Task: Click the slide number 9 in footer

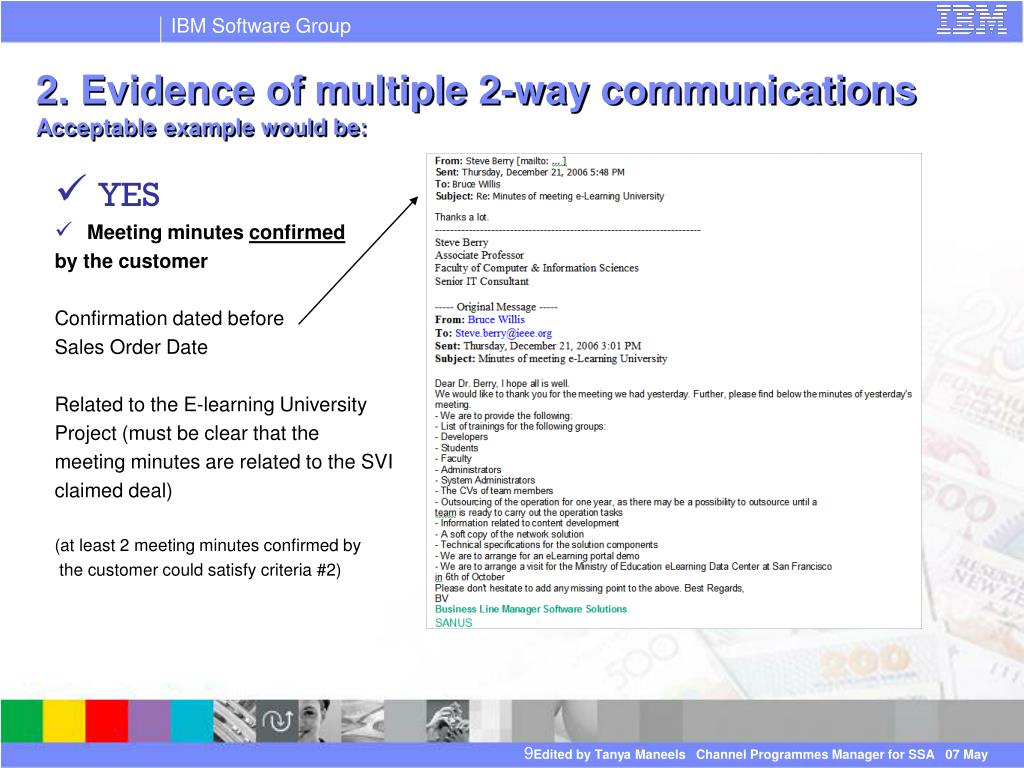Action: (x=527, y=753)
